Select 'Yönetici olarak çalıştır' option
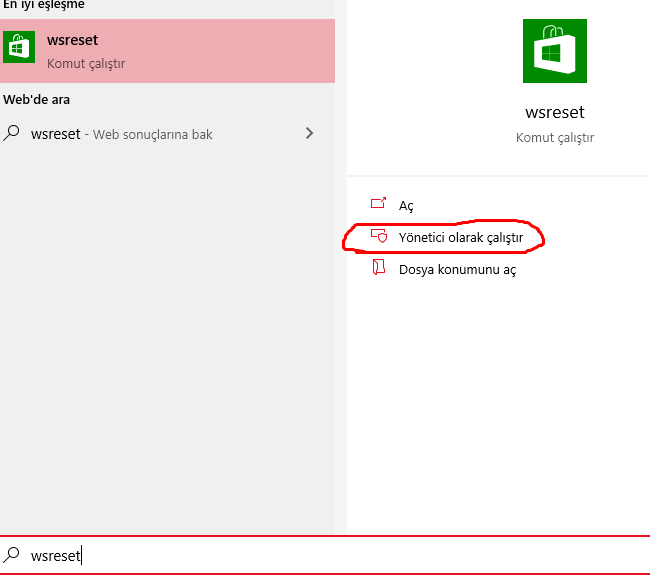 pos(460,238)
